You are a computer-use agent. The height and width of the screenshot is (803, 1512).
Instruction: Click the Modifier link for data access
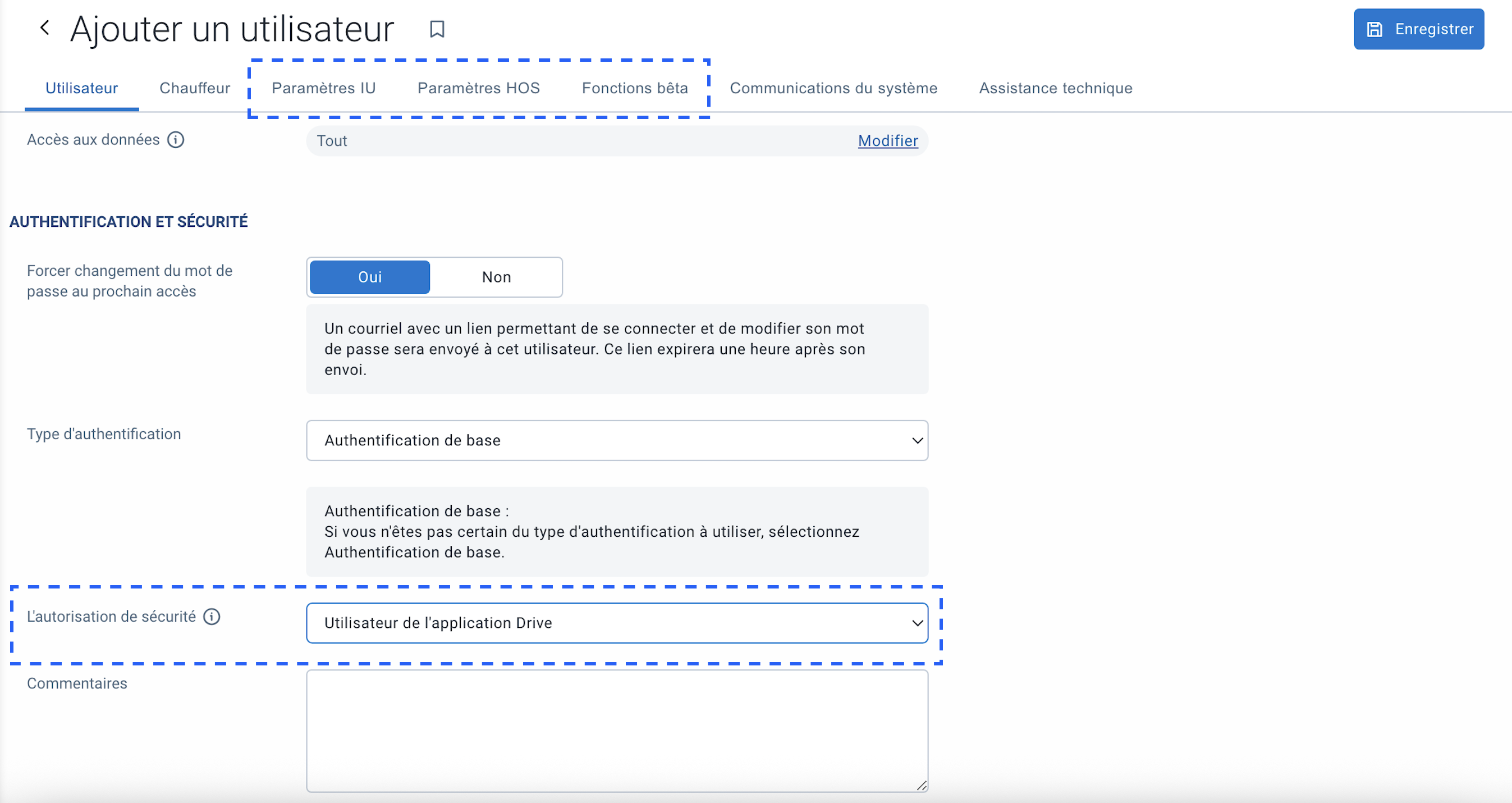[887, 141]
